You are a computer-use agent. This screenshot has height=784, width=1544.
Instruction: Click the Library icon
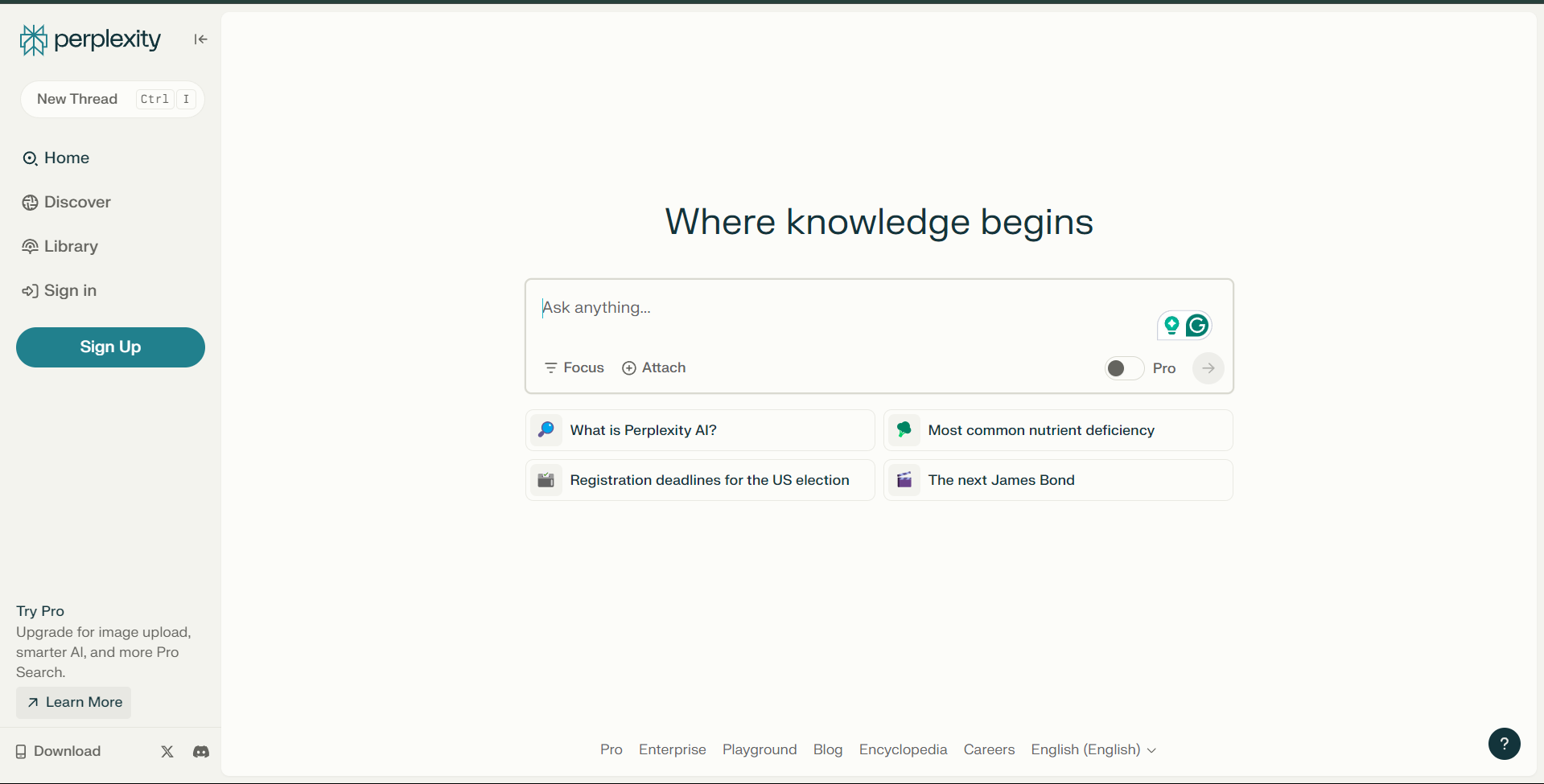pos(30,246)
